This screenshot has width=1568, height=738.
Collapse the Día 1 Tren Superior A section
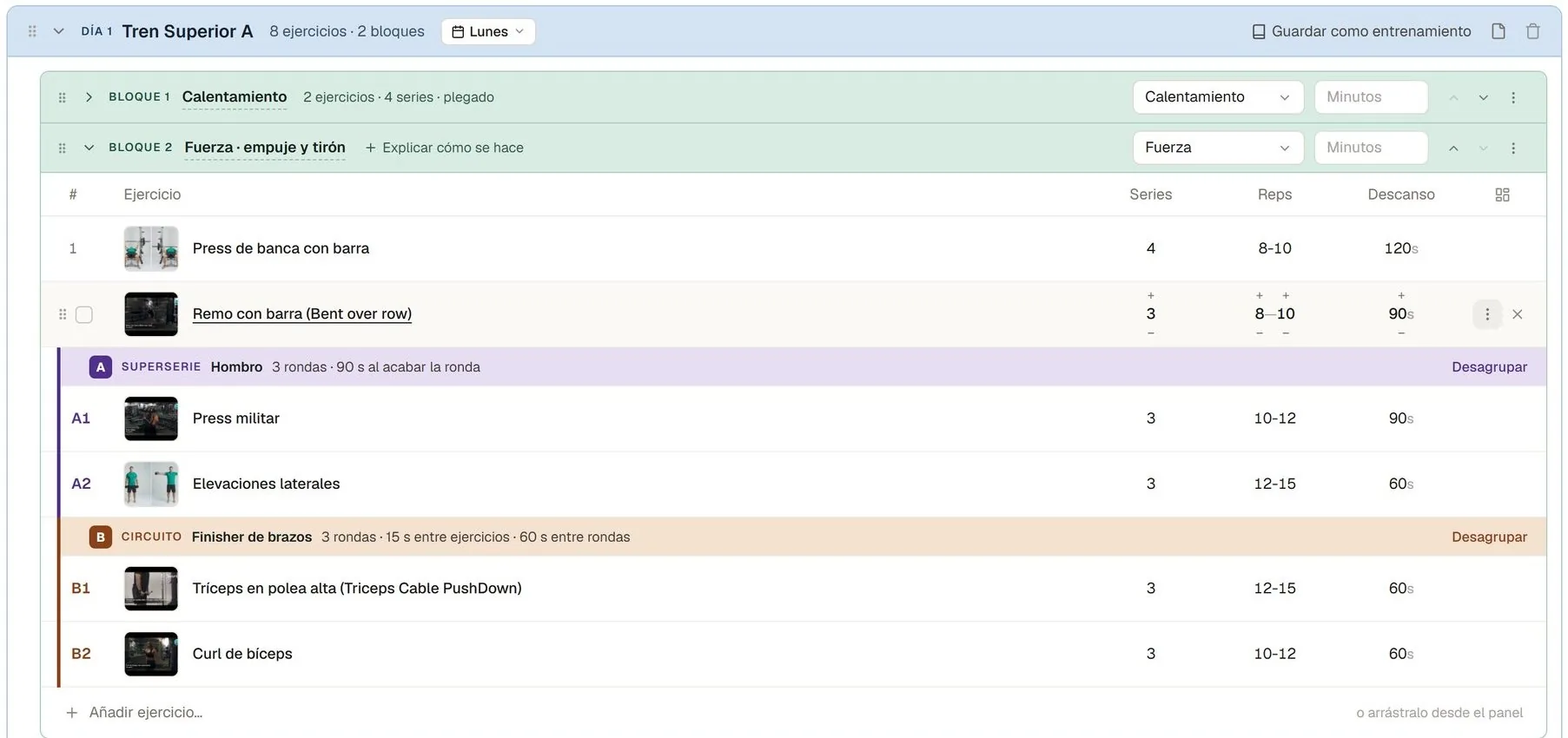pos(58,31)
